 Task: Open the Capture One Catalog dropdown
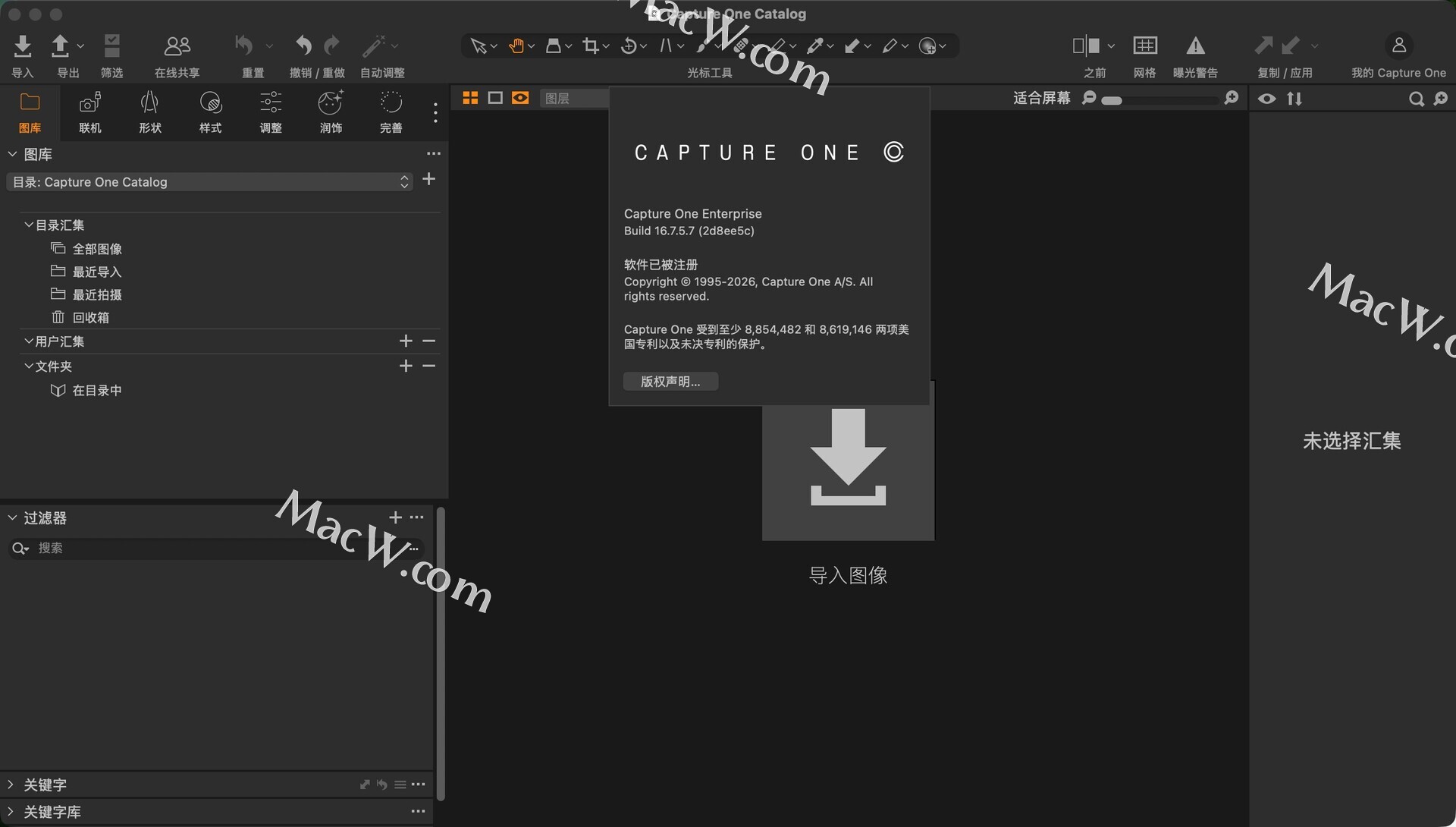[209, 182]
